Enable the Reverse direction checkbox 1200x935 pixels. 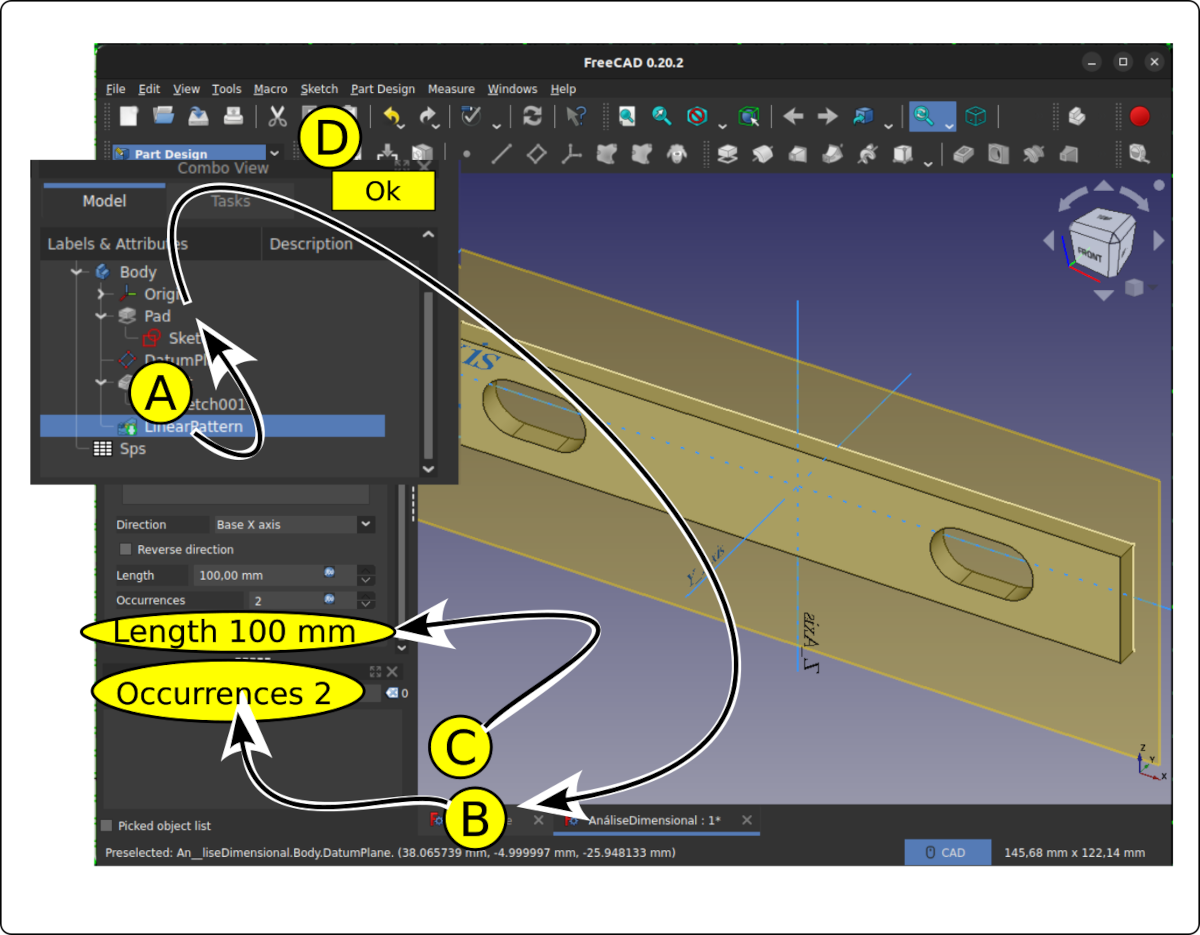pos(126,549)
